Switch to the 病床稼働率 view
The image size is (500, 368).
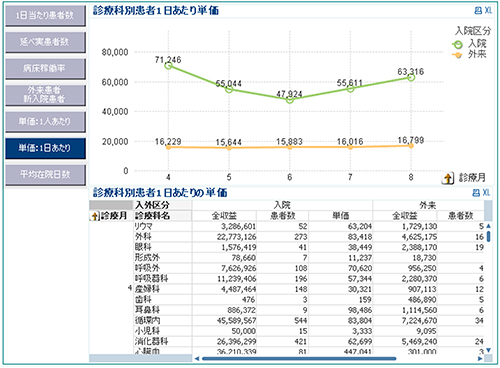[45, 68]
